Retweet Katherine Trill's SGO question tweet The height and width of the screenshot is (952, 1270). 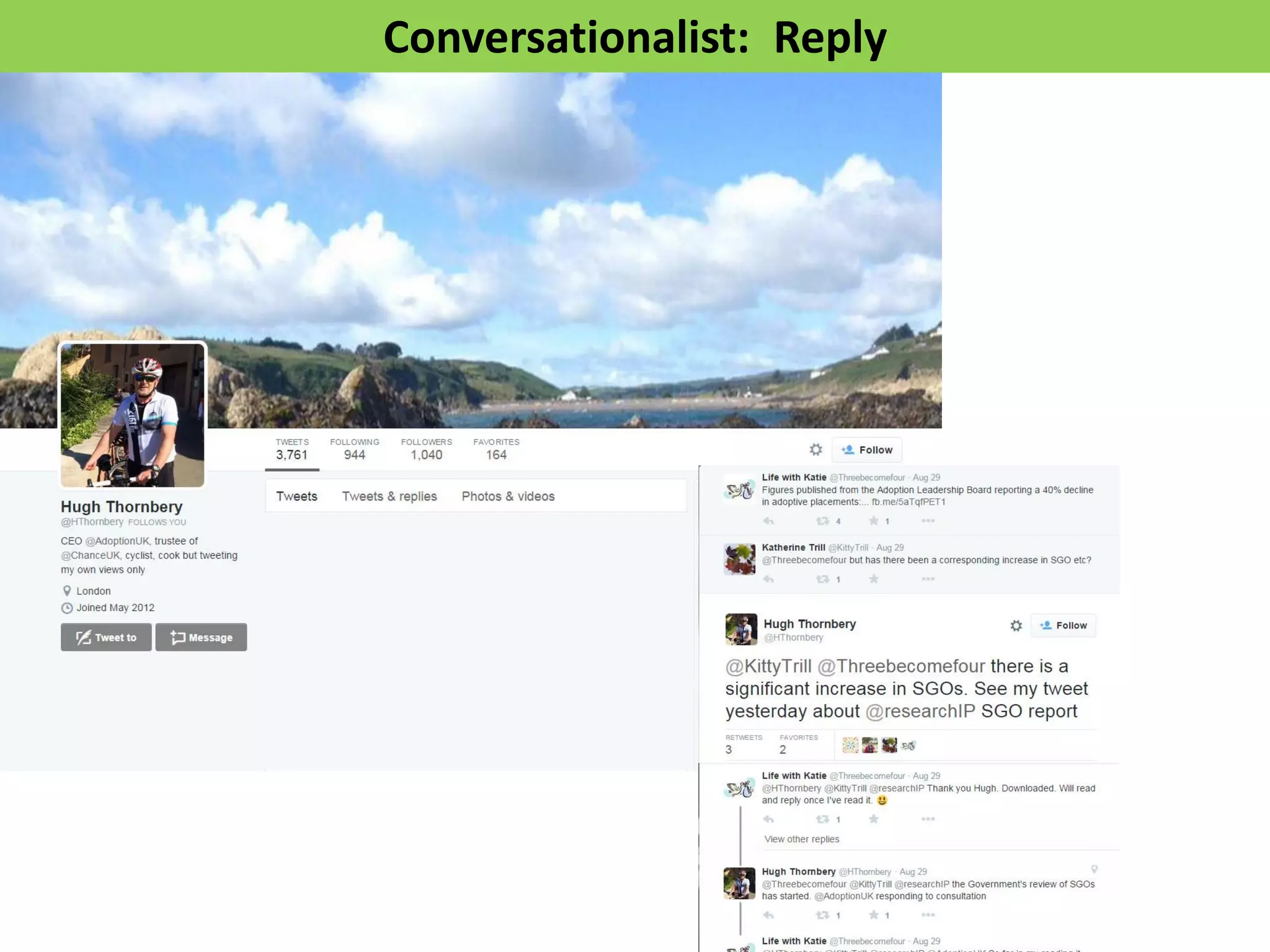(x=822, y=580)
